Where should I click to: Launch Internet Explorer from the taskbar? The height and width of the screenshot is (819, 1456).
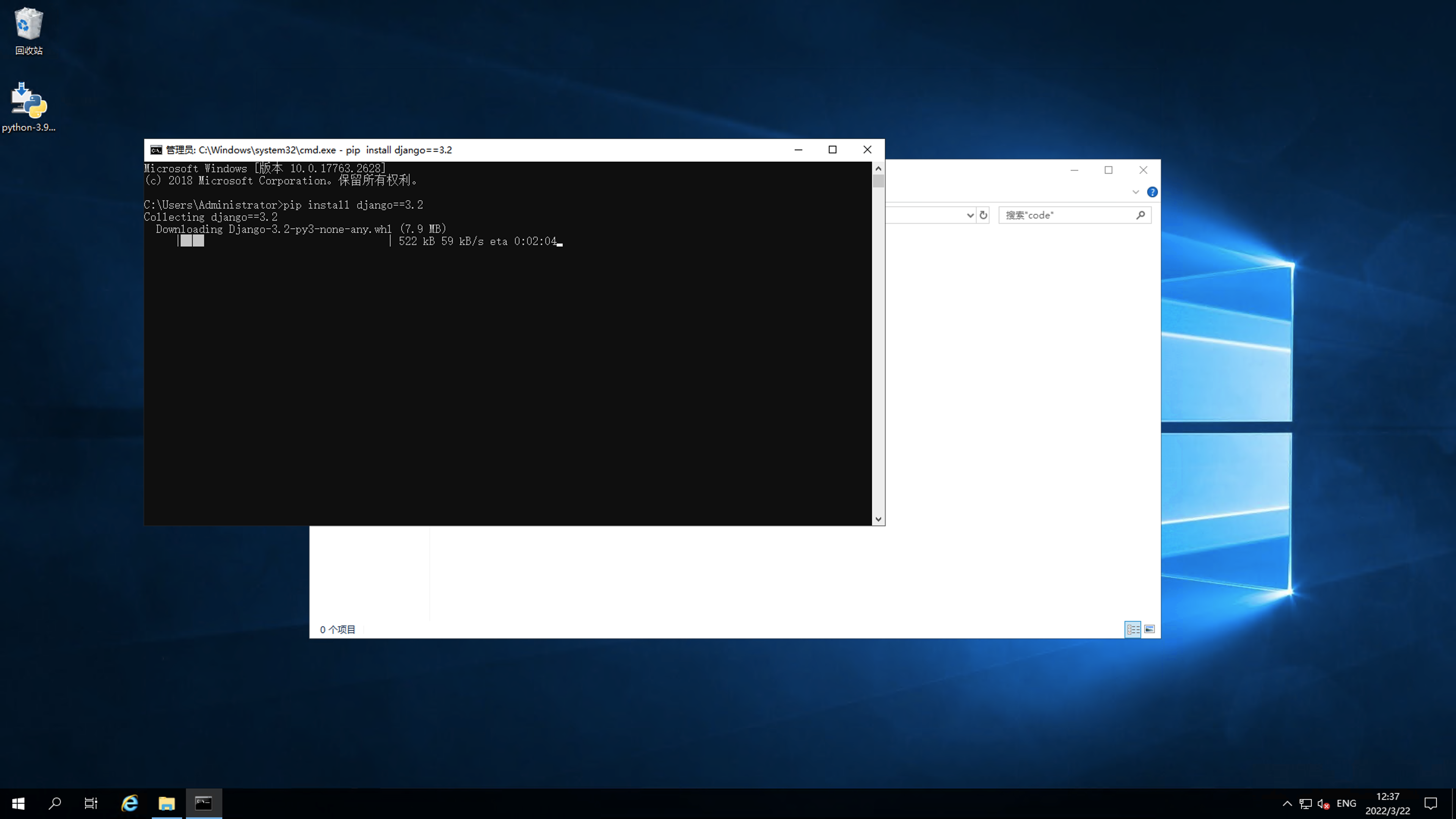click(x=129, y=803)
